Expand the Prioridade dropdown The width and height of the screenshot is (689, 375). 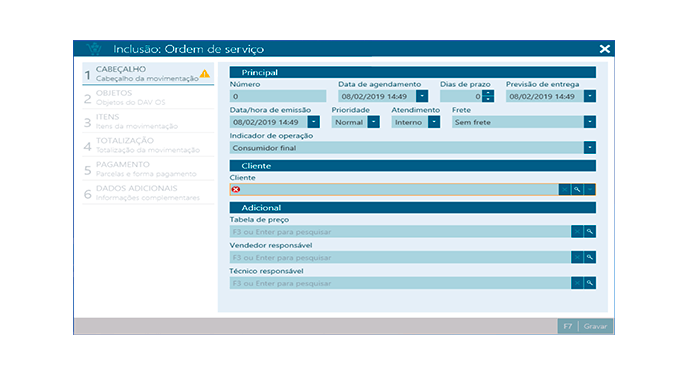(374, 122)
